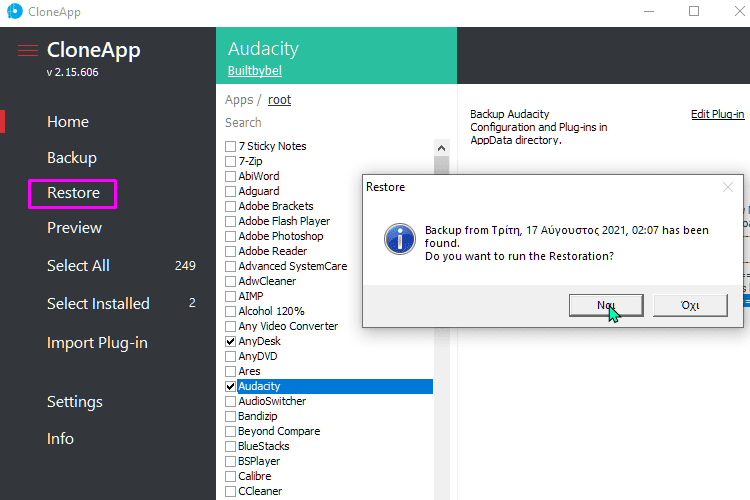Choose Select All apps option

pos(78,266)
